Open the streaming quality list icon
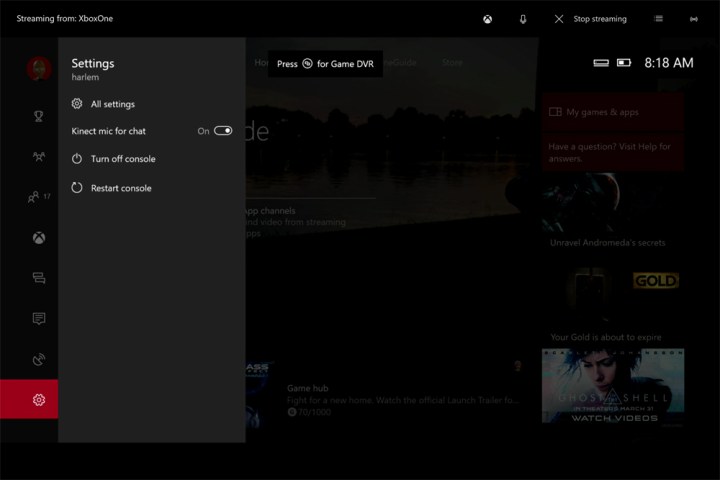Image resolution: width=720 pixels, height=480 pixels. 658,19
